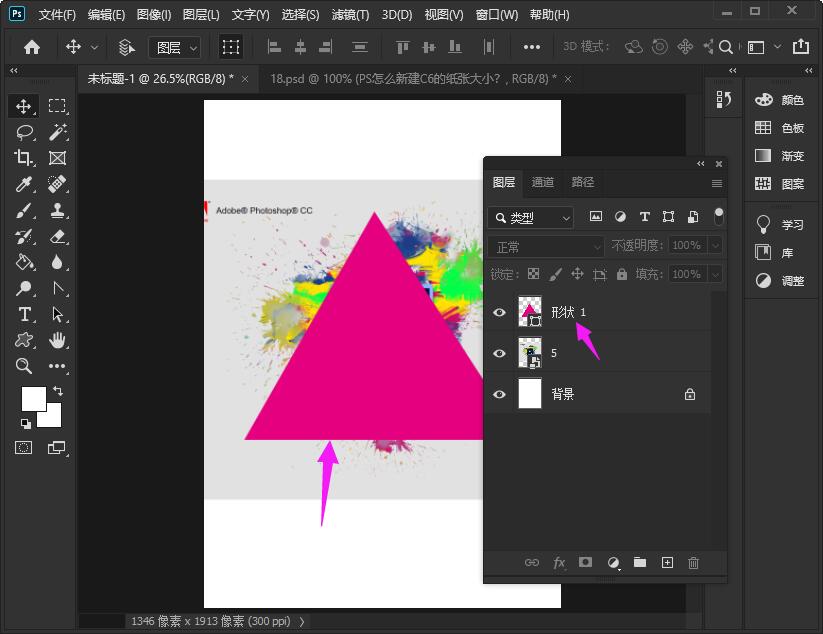Select the Spot Healing Brush tool

pos(57,184)
